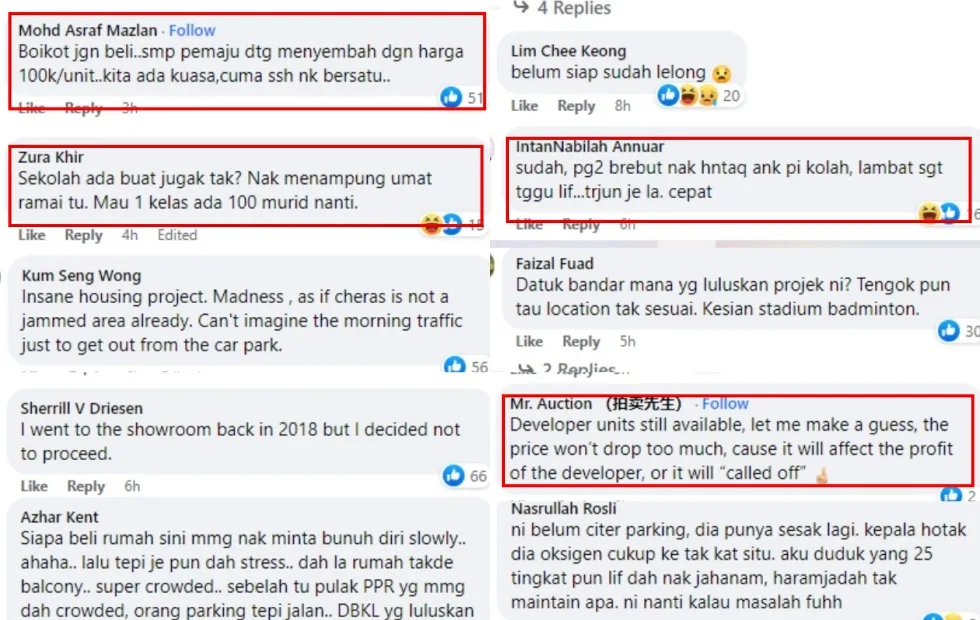Click reaction icons on IntanNabilah Annuar's comment
Viewport: 980px width, 620px height.
[939, 213]
